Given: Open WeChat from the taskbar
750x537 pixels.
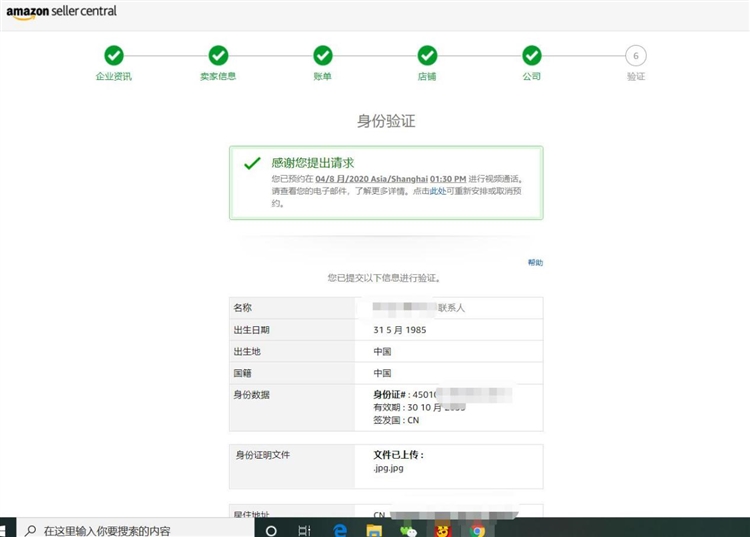Looking at the screenshot, I should pos(408,530).
